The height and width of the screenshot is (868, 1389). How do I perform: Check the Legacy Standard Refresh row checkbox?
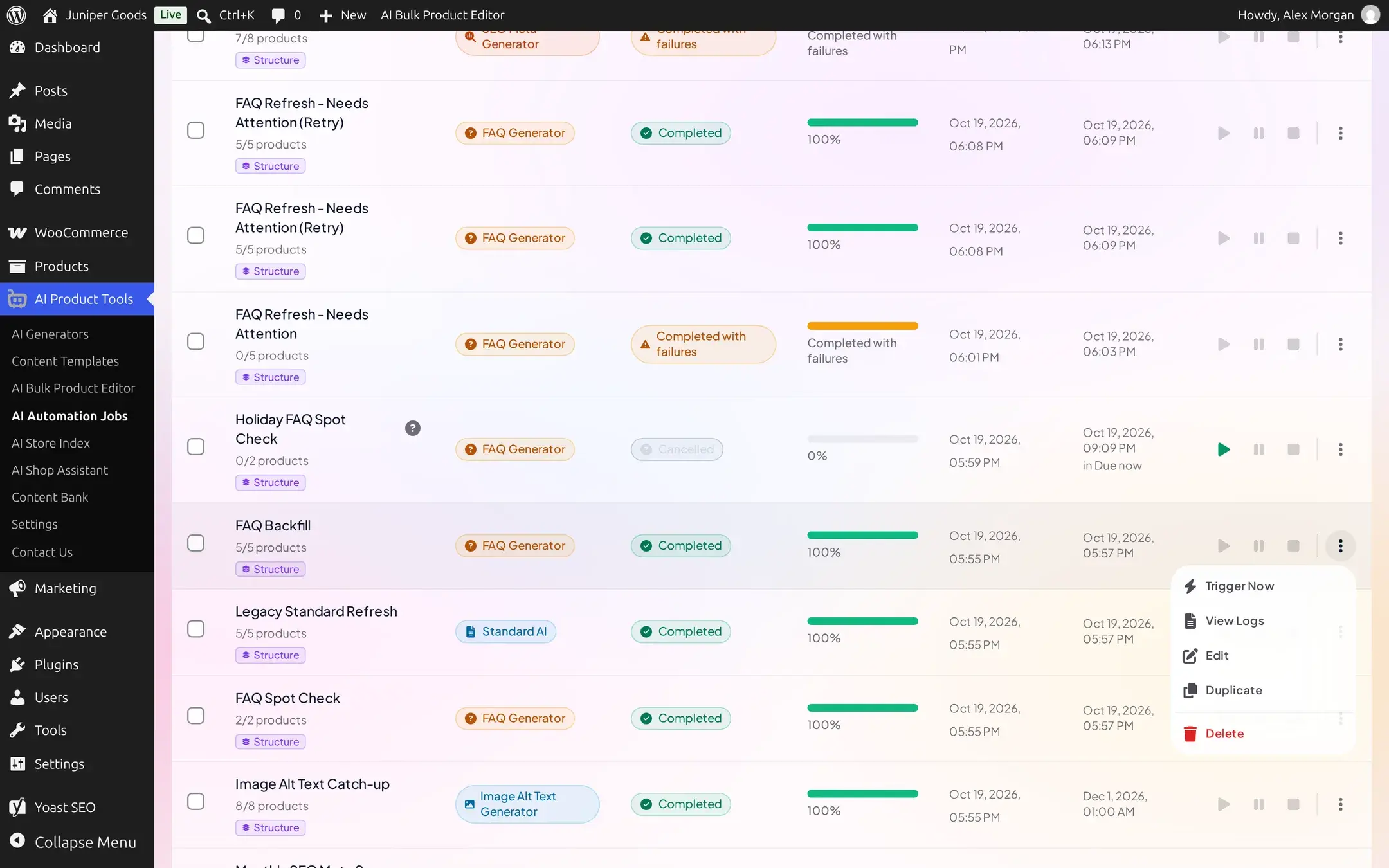[x=195, y=629]
